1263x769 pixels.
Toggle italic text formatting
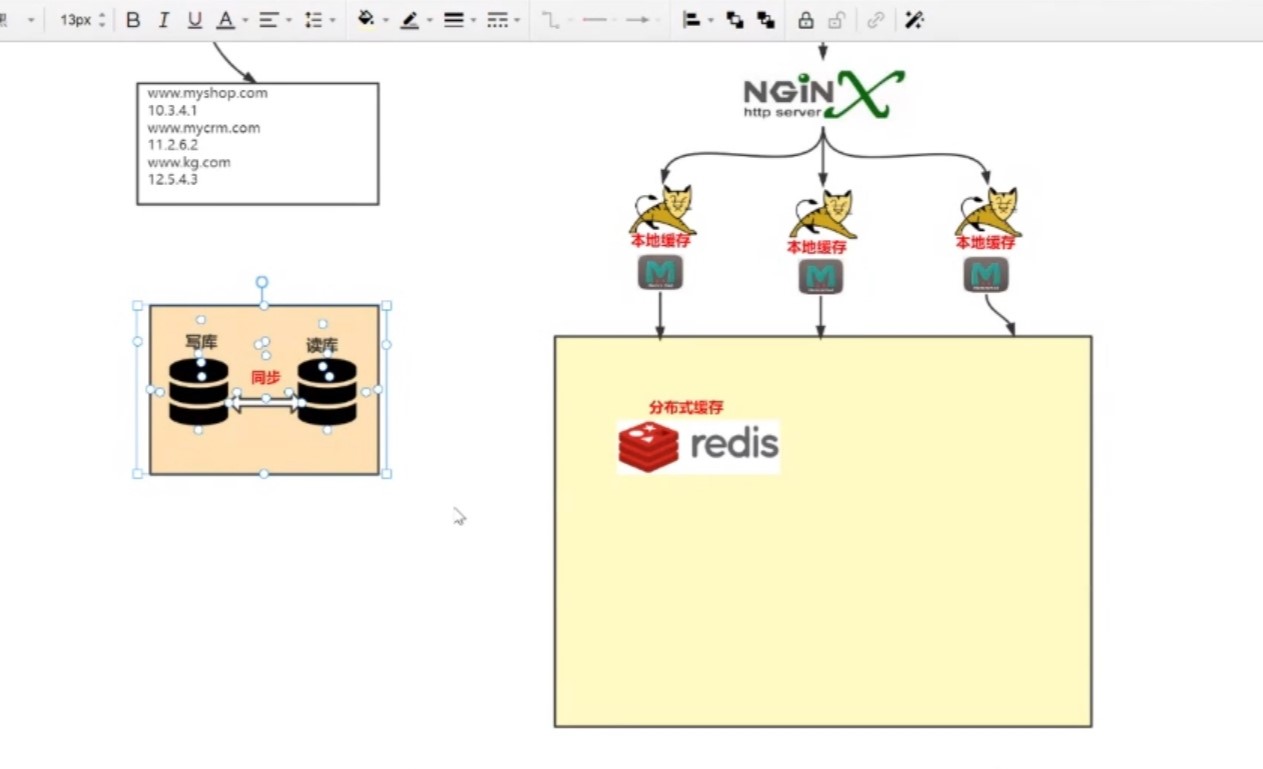click(x=164, y=20)
